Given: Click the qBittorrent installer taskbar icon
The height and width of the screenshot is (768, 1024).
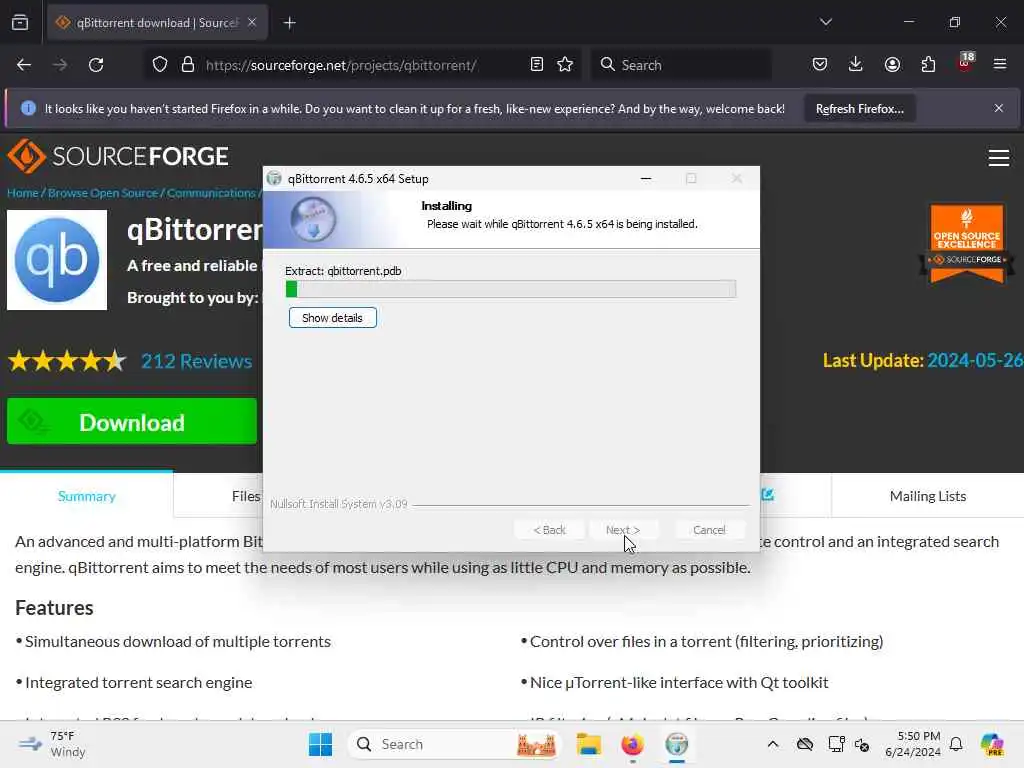Looking at the screenshot, I should (x=677, y=744).
